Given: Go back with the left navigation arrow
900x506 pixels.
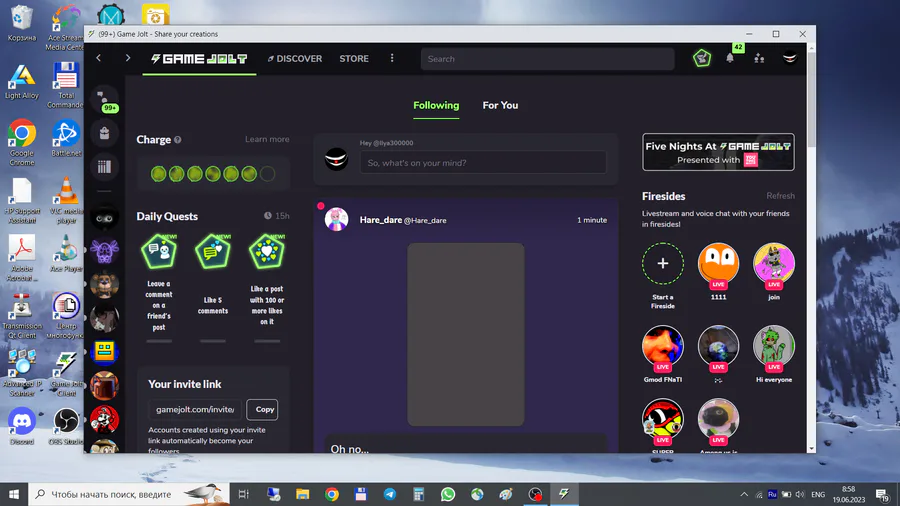Looking at the screenshot, I should tap(99, 58).
